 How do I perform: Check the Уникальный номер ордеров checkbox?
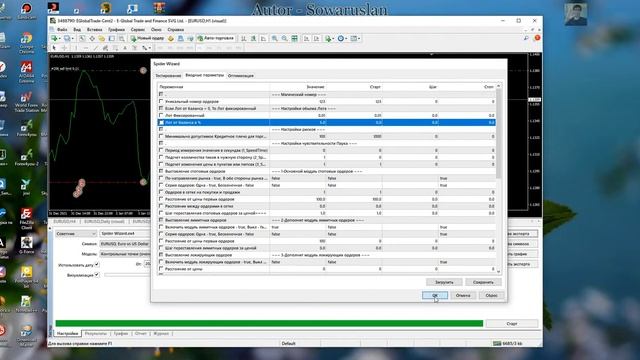tap(161, 101)
